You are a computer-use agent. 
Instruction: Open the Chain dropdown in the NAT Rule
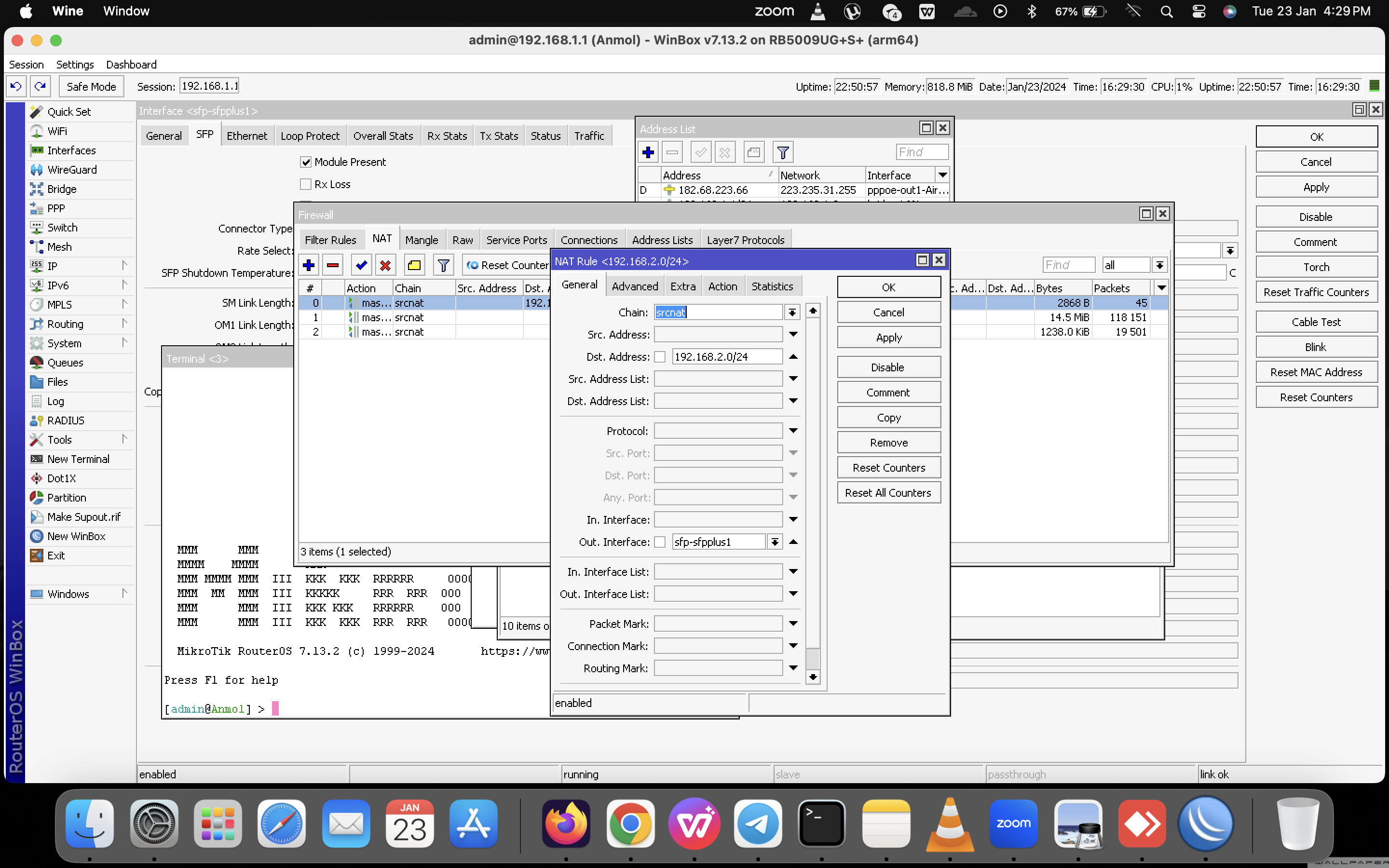tap(792, 312)
